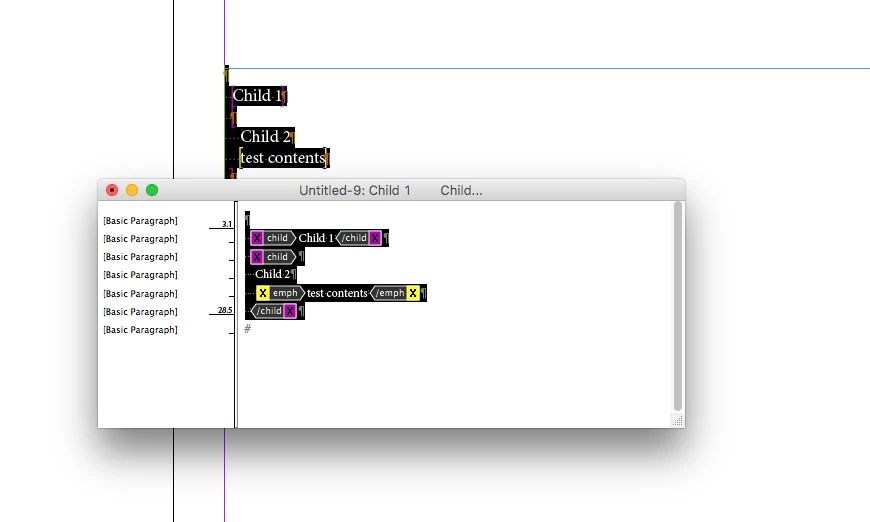Click the yellow opening emph tag marker

coord(280,293)
